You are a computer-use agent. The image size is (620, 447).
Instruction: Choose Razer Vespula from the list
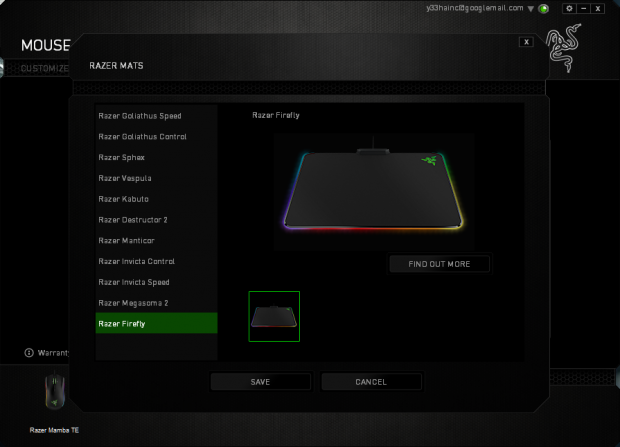tap(157, 178)
